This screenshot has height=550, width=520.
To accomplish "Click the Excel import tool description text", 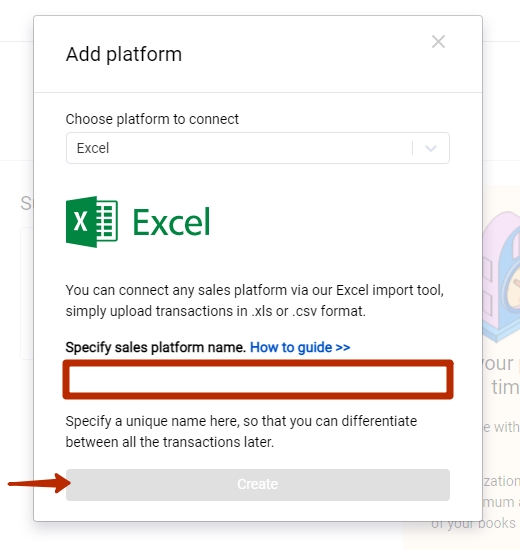I will coord(255,301).
